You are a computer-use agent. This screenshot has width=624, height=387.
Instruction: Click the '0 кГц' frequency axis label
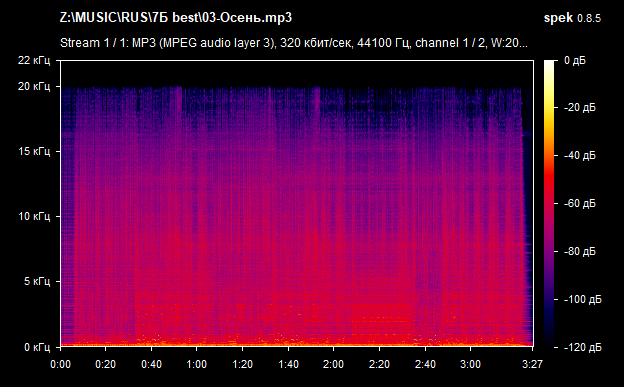click(37, 347)
